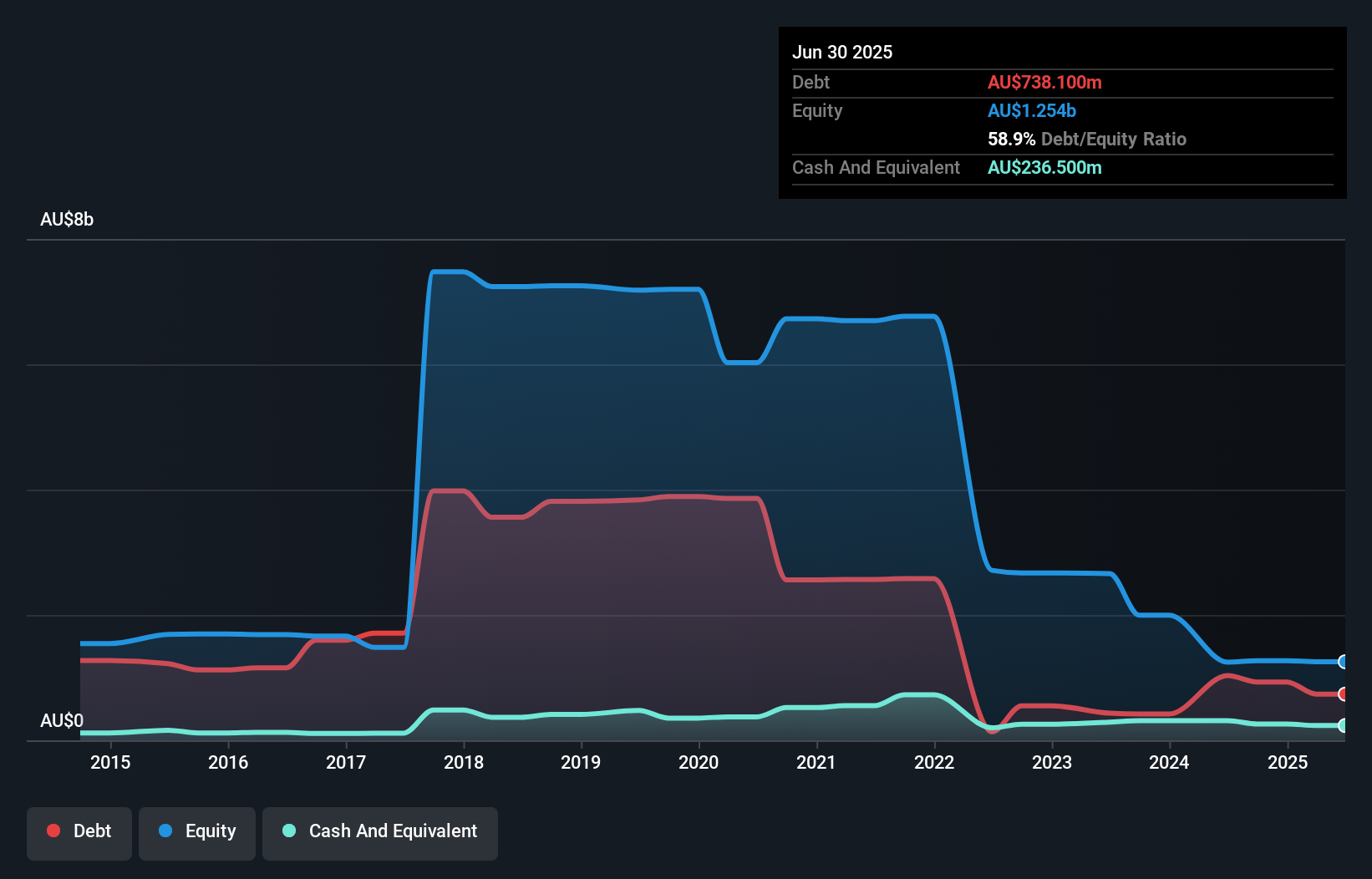Click the AU$8b axis label

pyautogui.click(x=67, y=219)
